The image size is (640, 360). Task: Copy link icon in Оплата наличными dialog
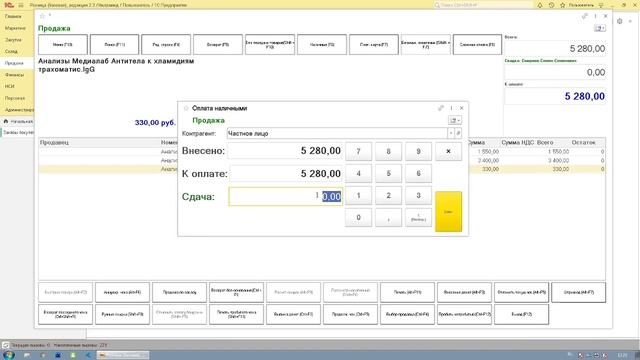[441, 108]
